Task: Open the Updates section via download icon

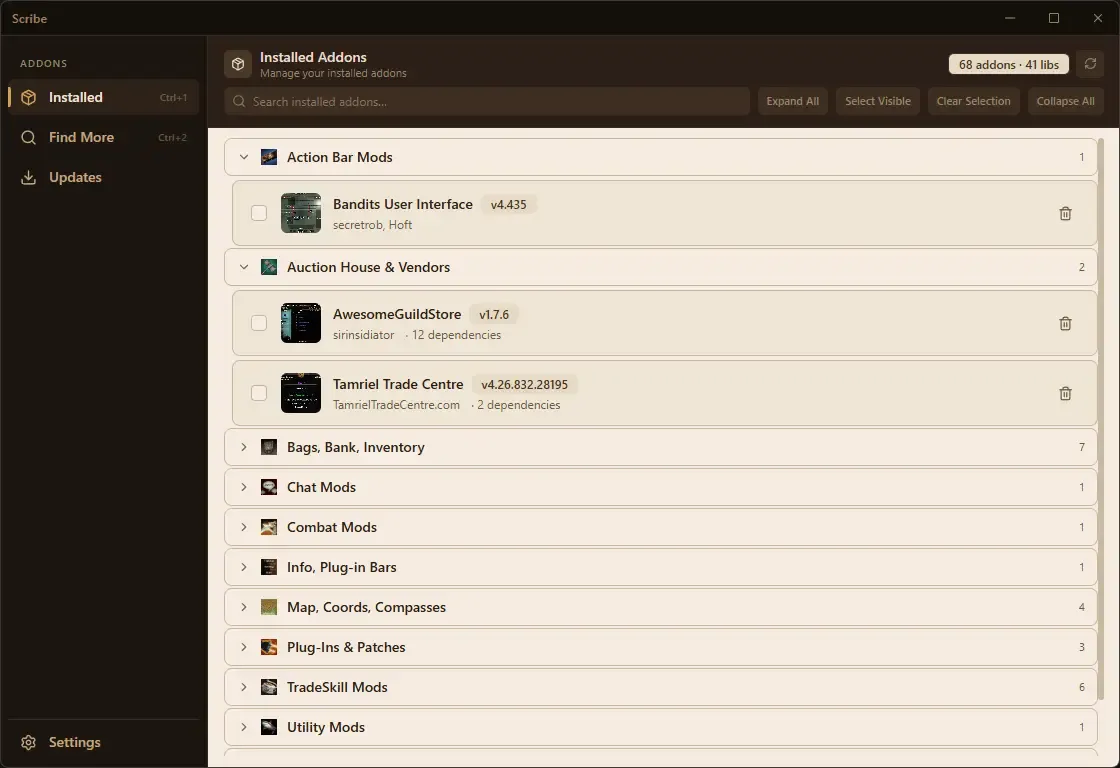Action: point(27,177)
